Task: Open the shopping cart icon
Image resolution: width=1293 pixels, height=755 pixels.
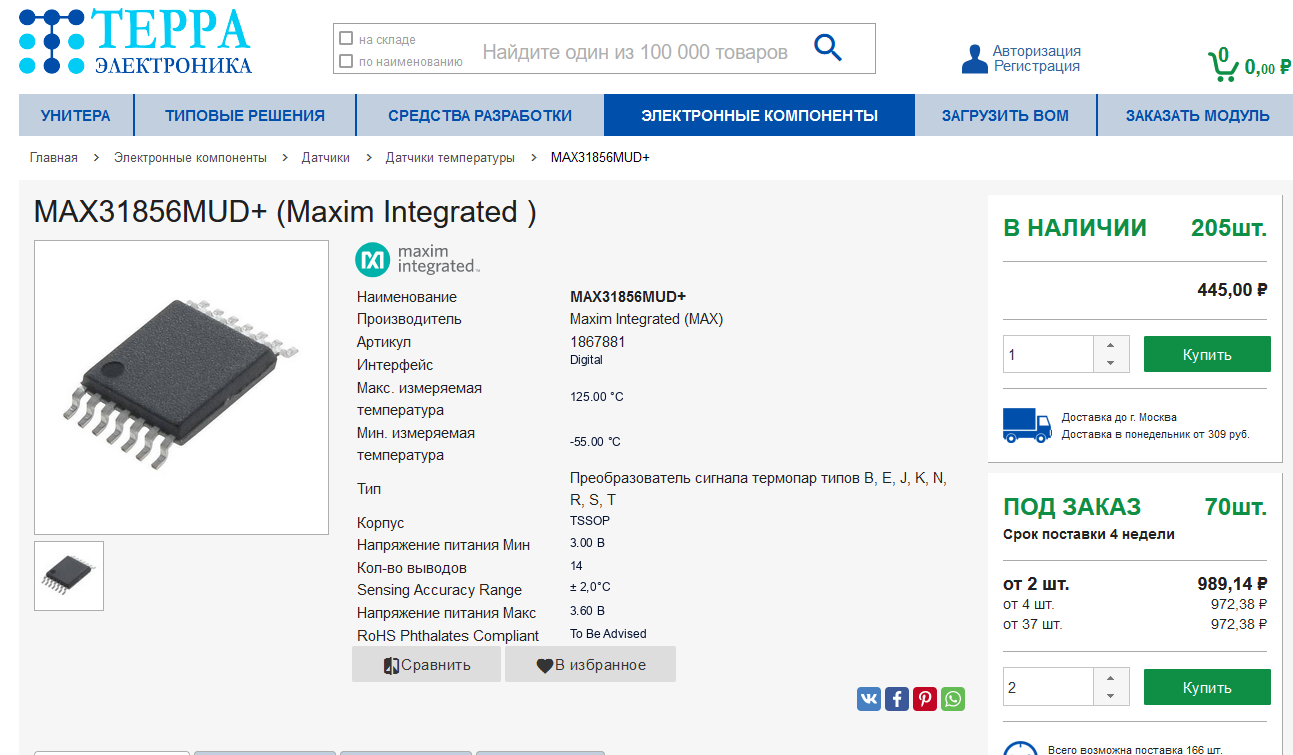Action: click(x=1222, y=65)
